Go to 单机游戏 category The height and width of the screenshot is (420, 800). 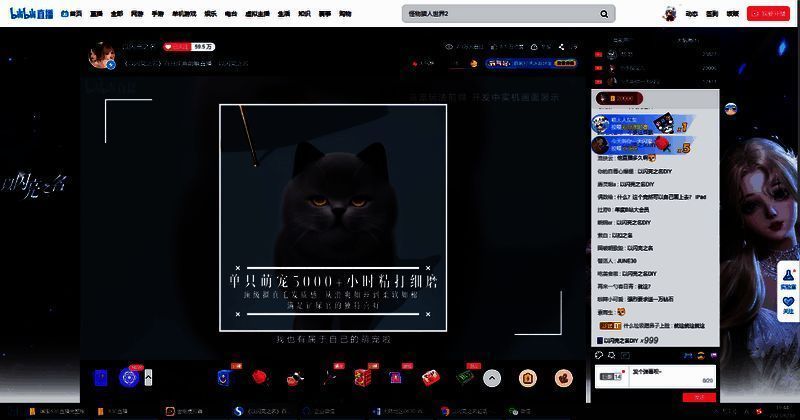pos(184,14)
